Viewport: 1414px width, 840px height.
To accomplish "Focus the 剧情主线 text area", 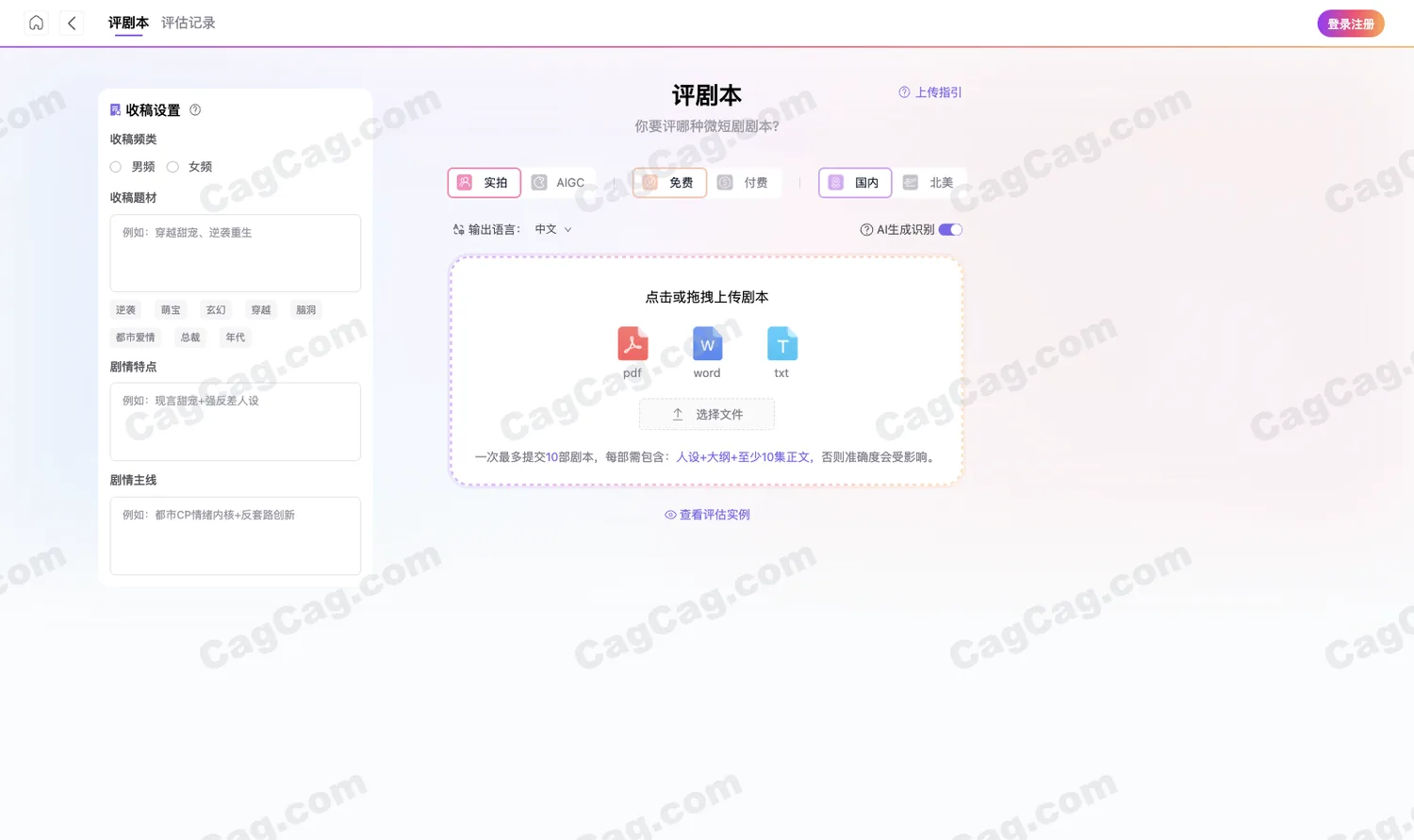I will click(236, 535).
